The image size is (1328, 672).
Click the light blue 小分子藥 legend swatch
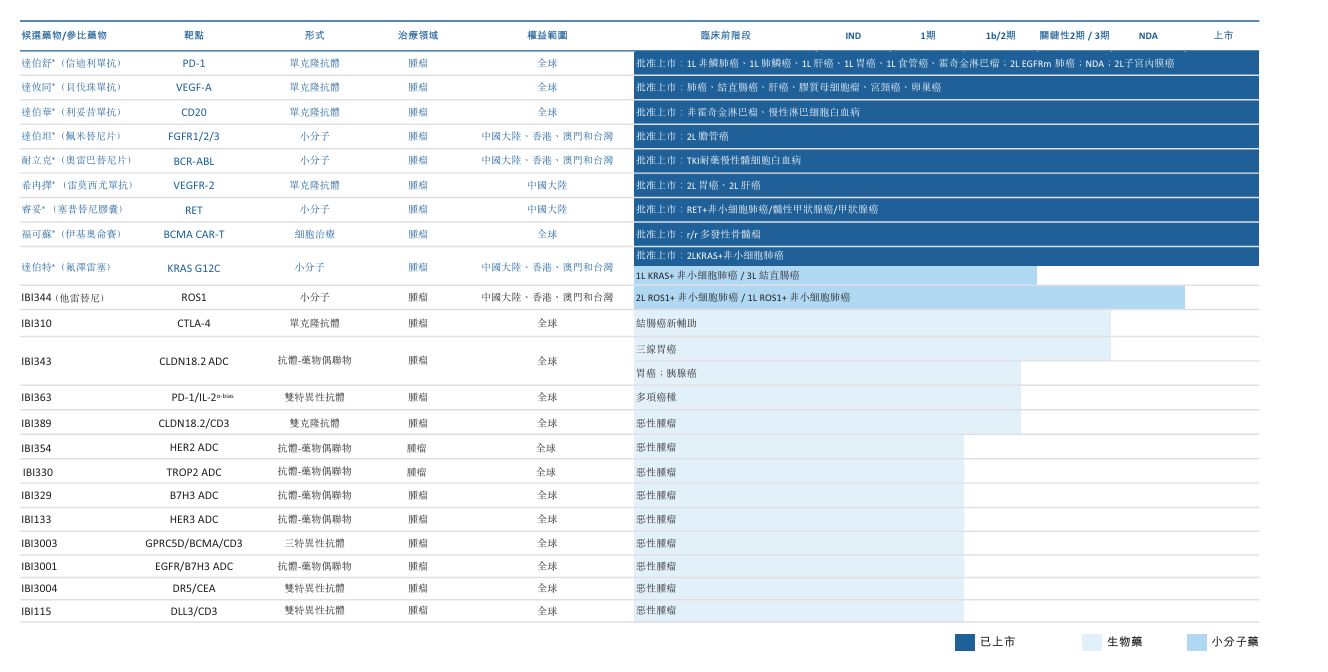click(1197, 642)
